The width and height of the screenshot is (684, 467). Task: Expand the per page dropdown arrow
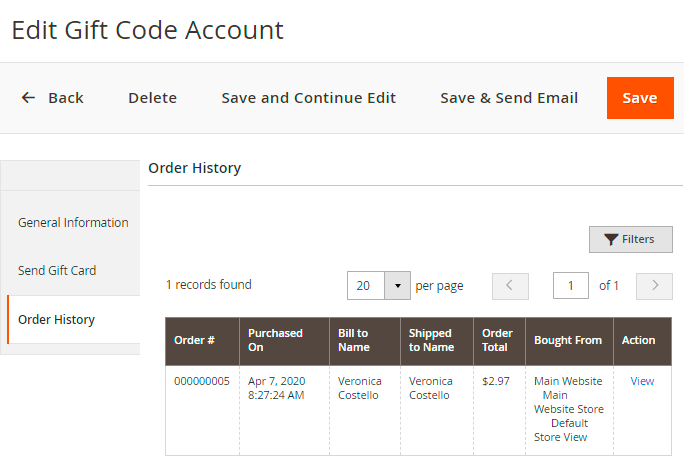397,286
